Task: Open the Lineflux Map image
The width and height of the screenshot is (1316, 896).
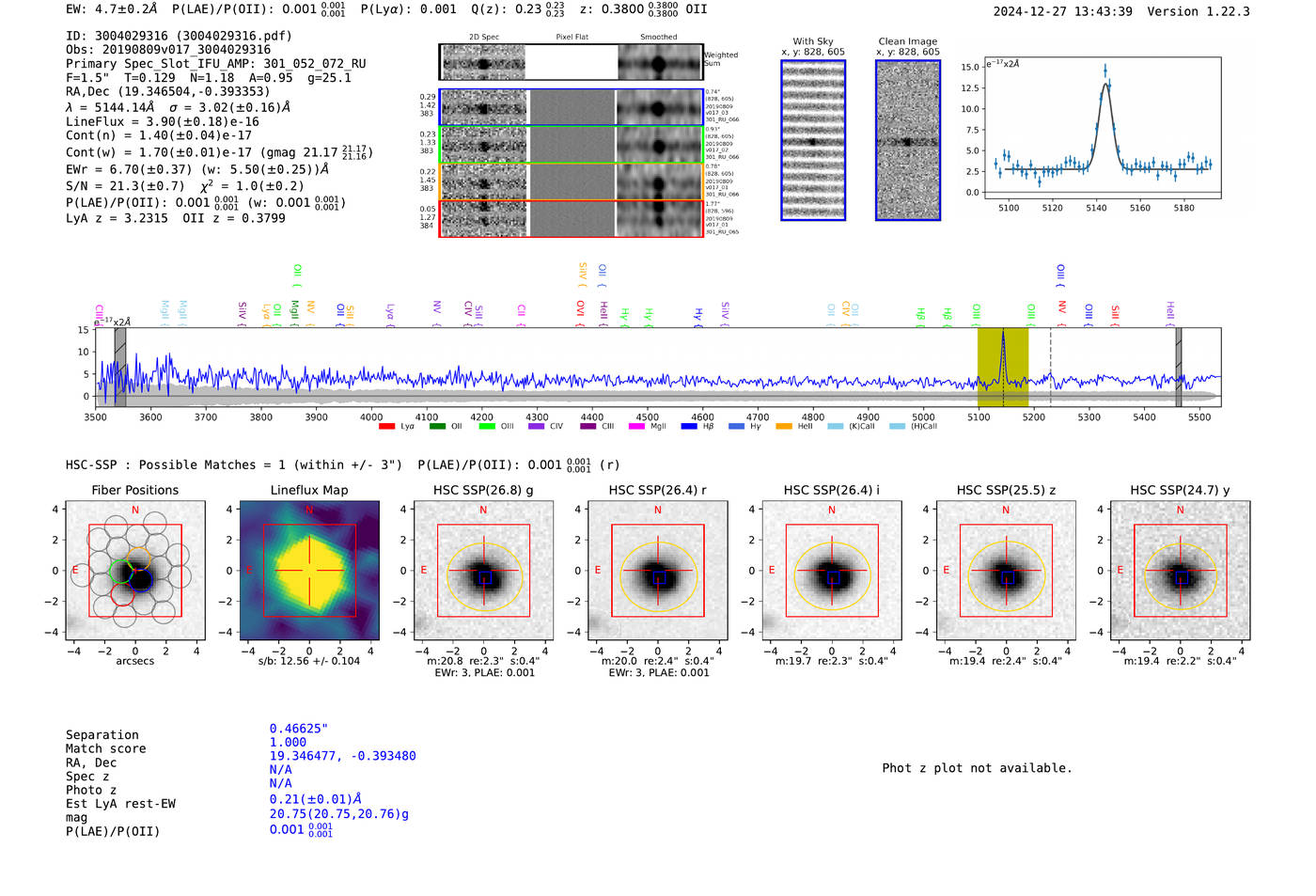Action: pos(309,571)
